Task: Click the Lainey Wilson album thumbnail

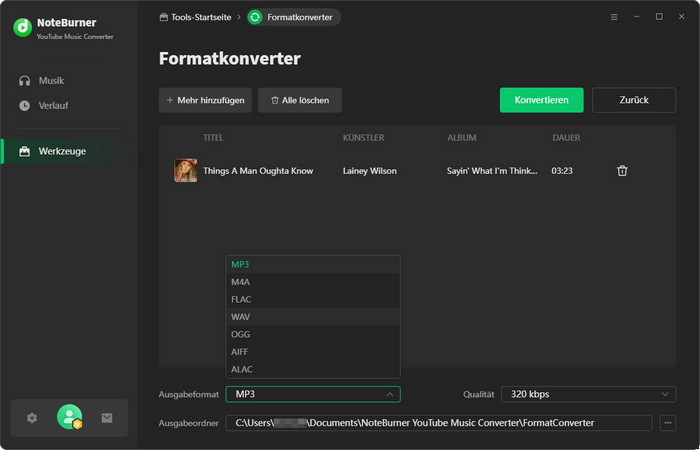Action: pos(185,171)
